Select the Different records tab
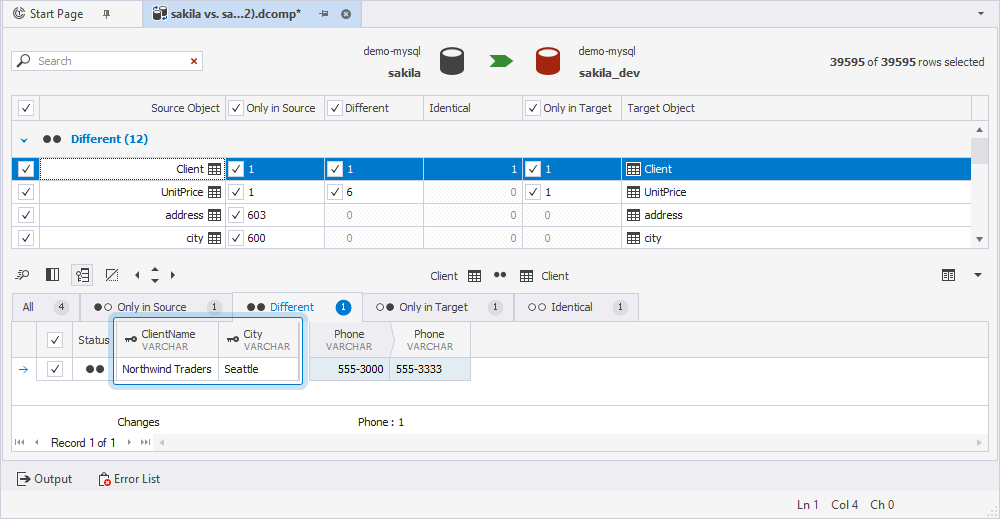Image resolution: width=1000 pixels, height=519 pixels. pos(298,307)
